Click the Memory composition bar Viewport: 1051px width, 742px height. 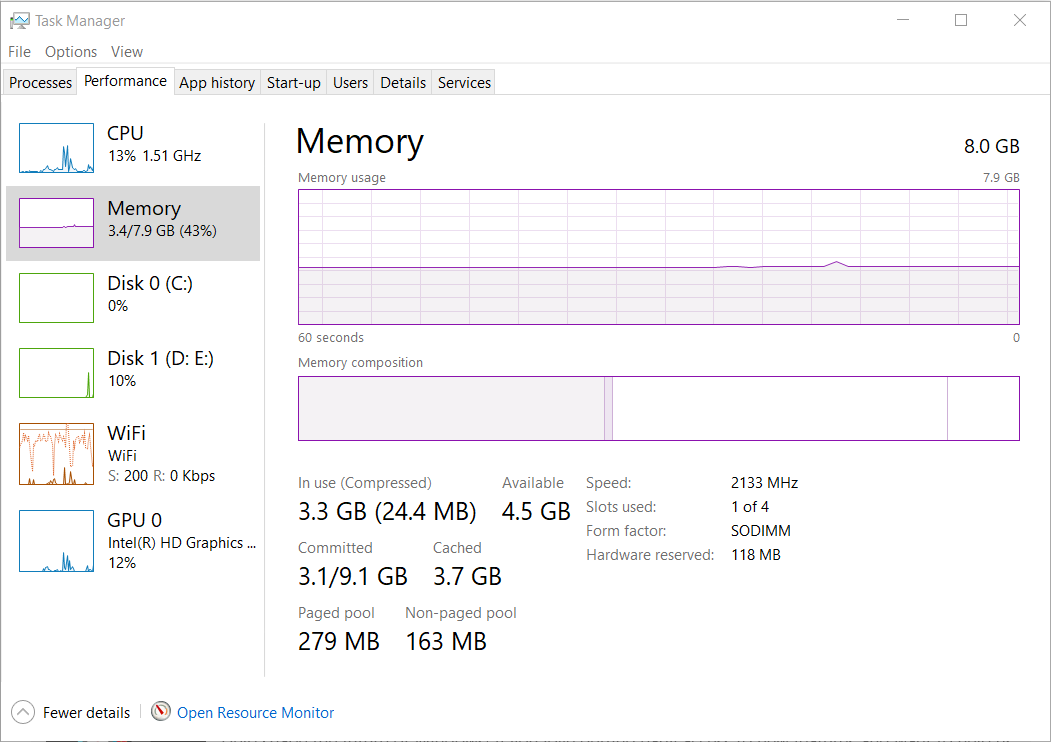click(x=658, y=408)
